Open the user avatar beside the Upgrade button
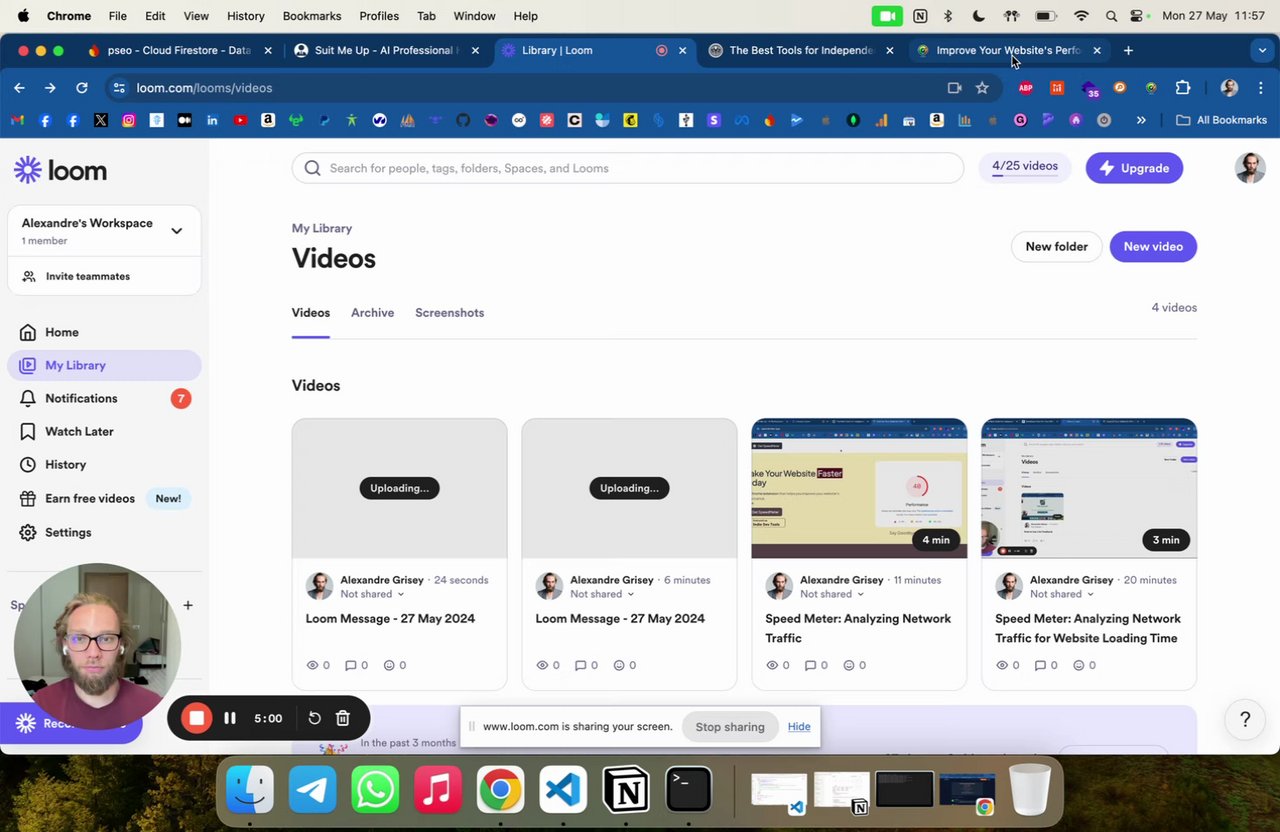Screen dimensions: 1280x832 pyautogui.click(x=1250, y=168)
